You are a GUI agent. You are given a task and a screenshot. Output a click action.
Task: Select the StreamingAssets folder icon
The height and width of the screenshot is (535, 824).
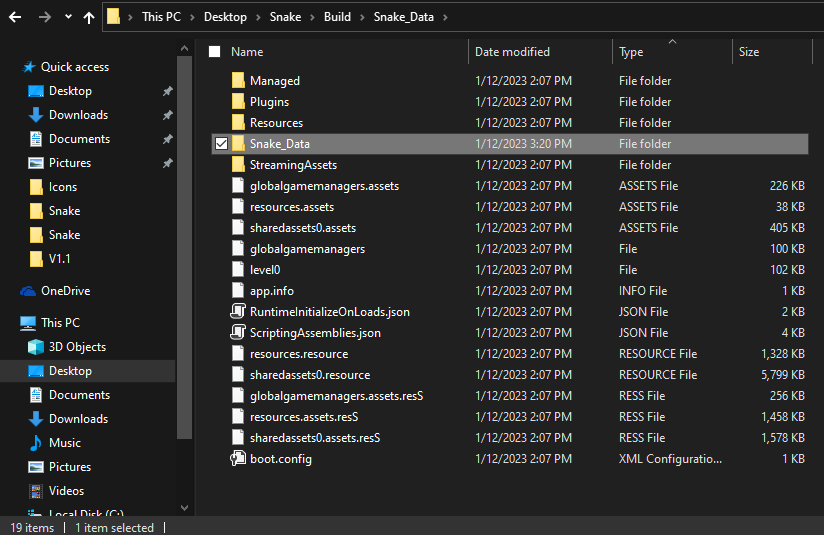238,164
